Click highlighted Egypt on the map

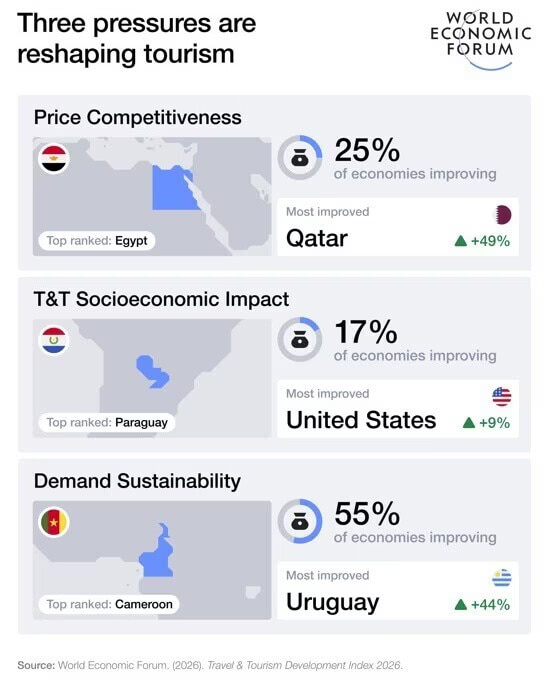coord(172,190)
